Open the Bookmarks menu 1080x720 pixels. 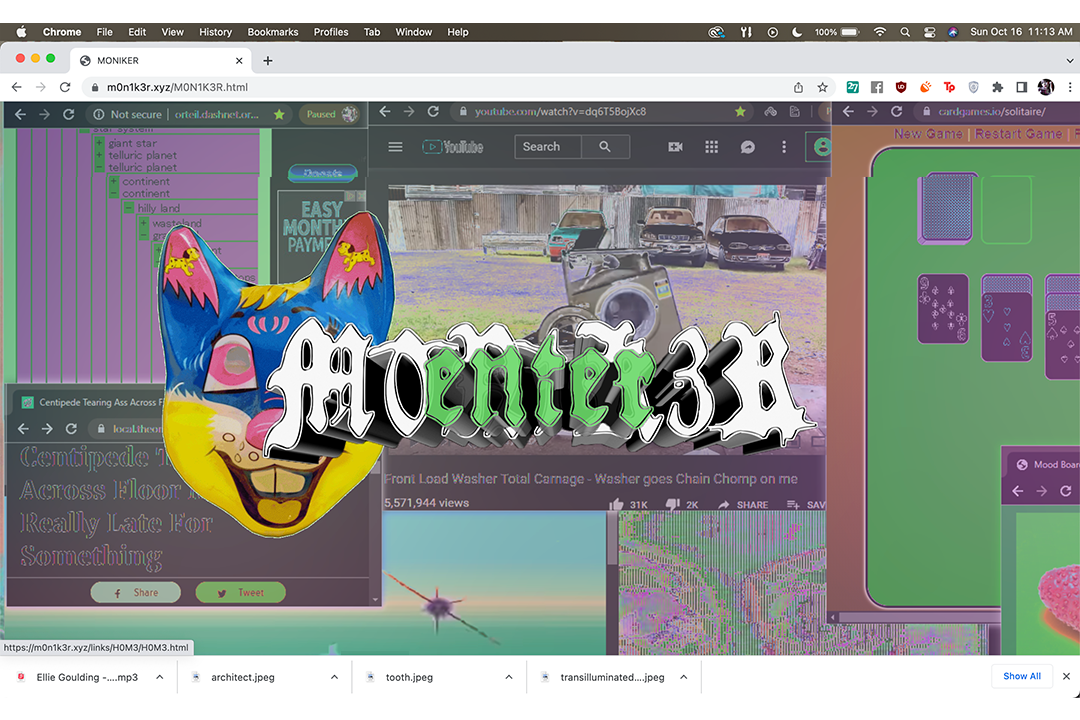[273, 32]
